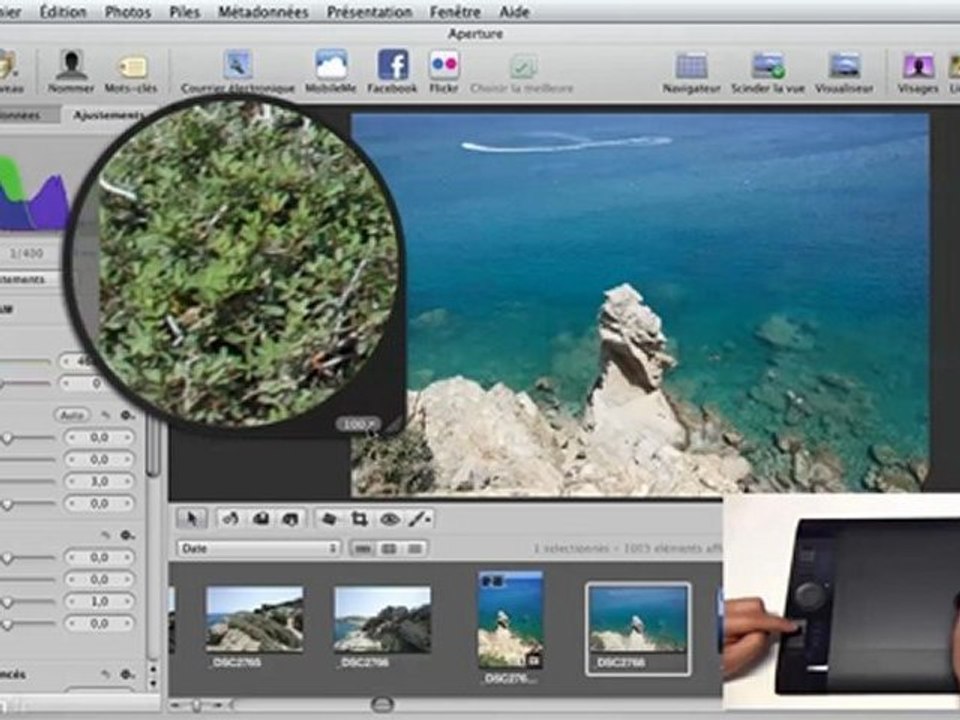Open the Piles menu
960x720 pixels.
coord(184,12)
